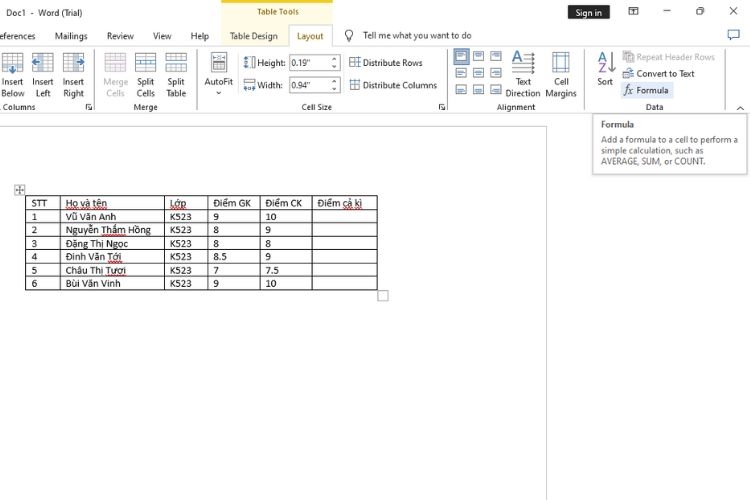The image size is (750, 500).
Task: Click the Sort A-Z icon
Action: [606, 63]
